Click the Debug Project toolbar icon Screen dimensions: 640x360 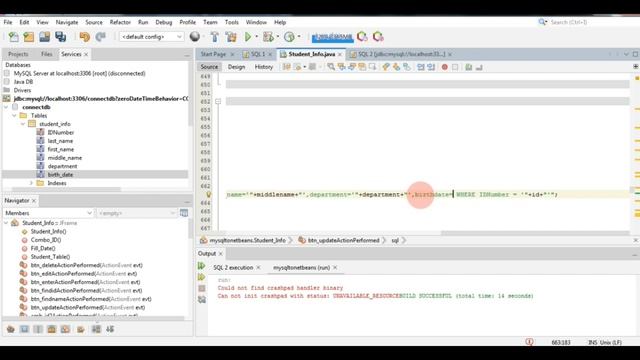268,37
